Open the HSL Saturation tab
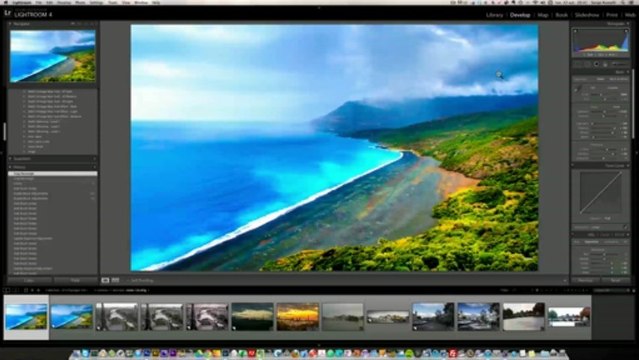639x360 pixels. [x=591, y=242]
